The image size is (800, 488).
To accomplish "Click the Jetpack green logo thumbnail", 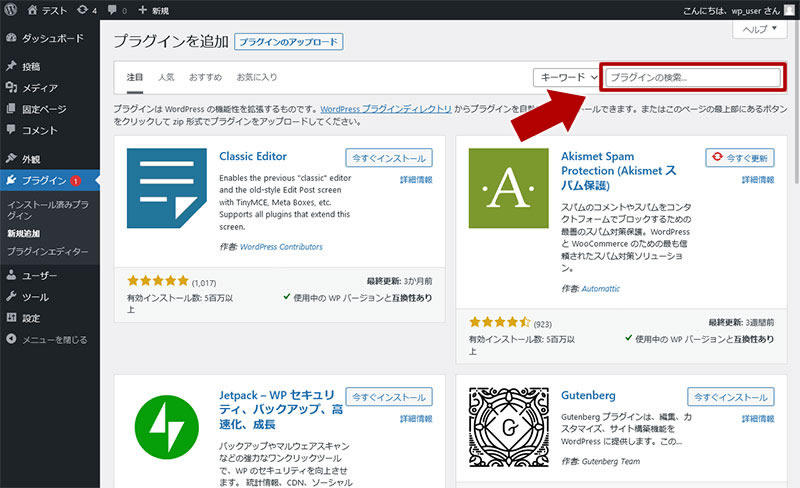I will click(167, 427).
